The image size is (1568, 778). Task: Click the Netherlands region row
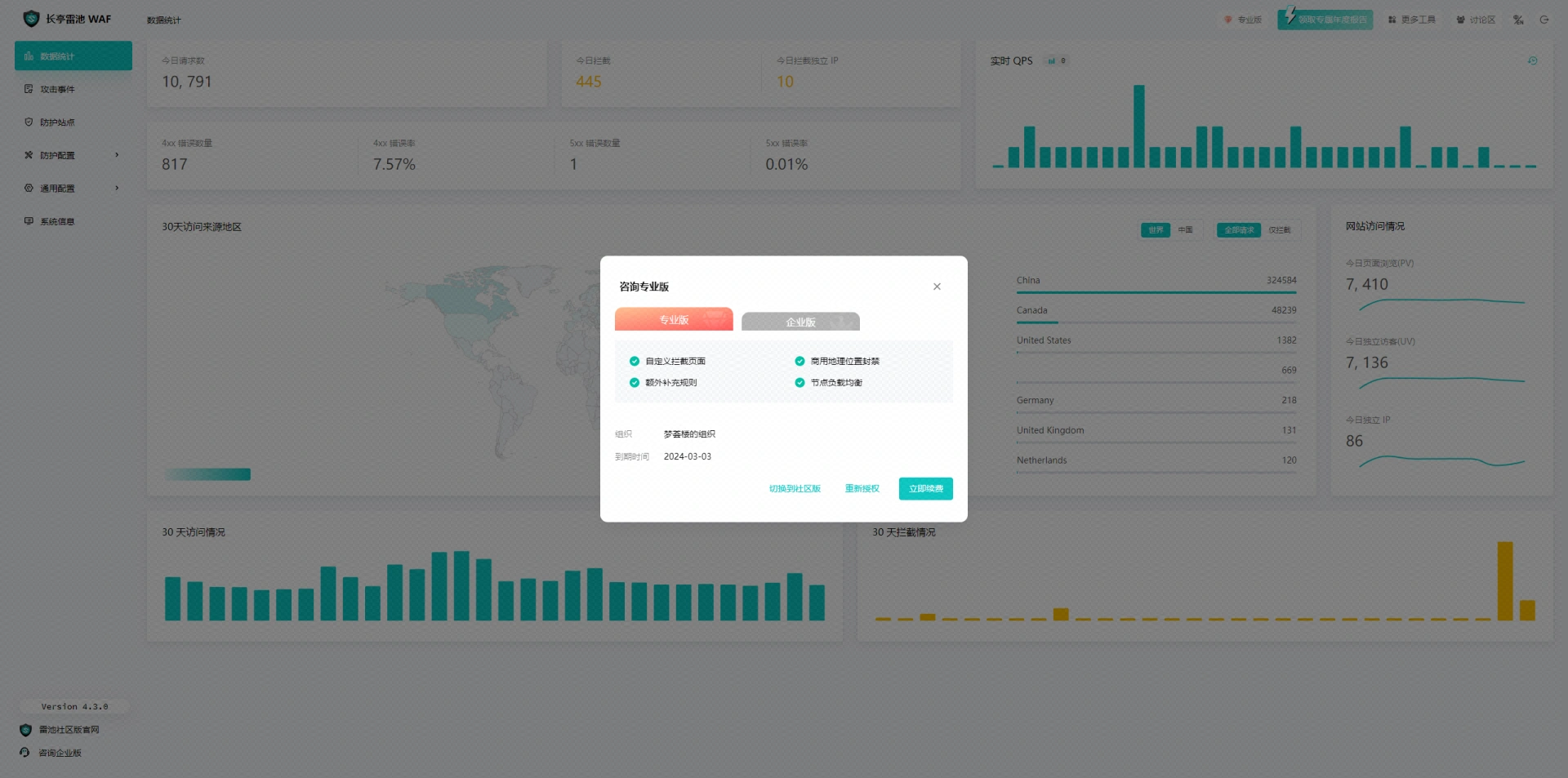pos(1156,463)
